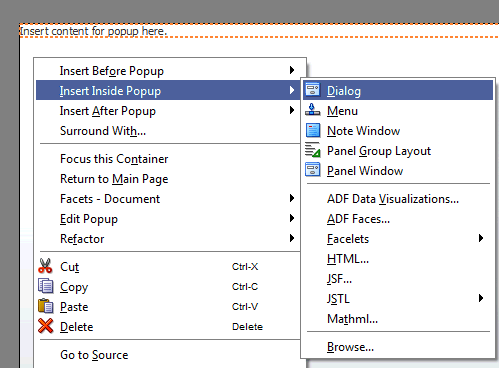Insert a Menu component
Image resolution: width=499 pixels, height=368 pixels.
coord(398,110)
